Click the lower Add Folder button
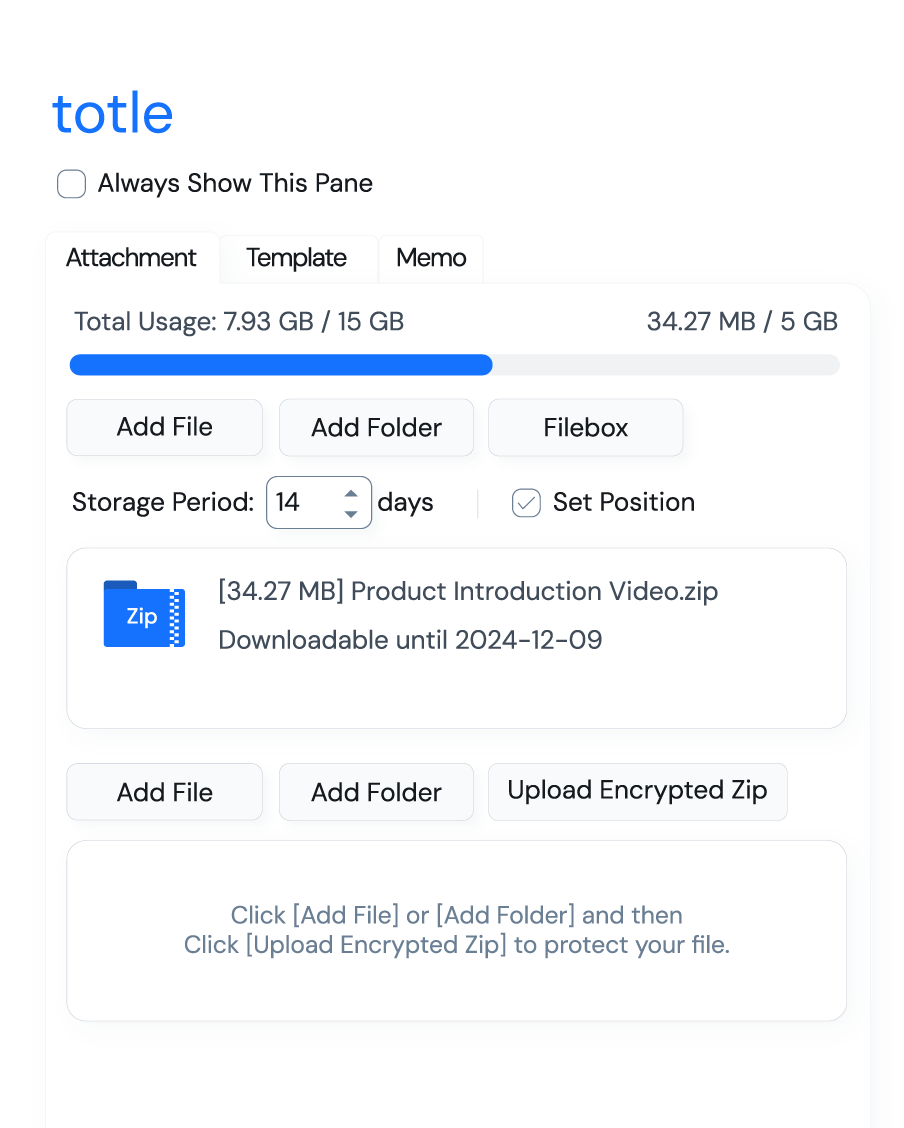This screenshot has width=904, height=1128. [x=376, y=793]
